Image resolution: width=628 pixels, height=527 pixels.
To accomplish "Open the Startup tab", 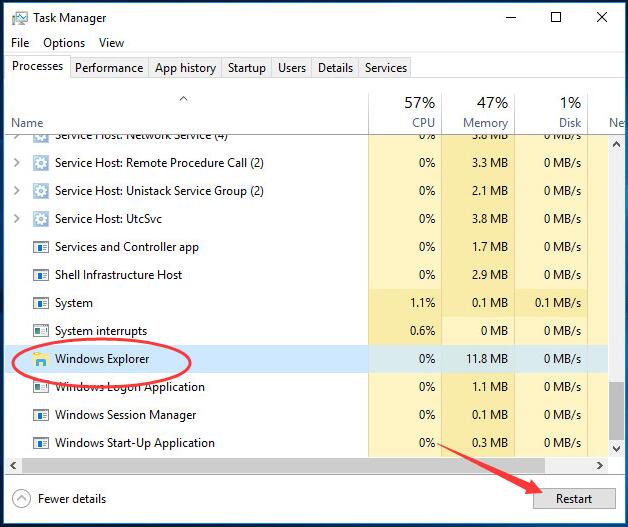I will pyautogui.click(x=247, y=68).
